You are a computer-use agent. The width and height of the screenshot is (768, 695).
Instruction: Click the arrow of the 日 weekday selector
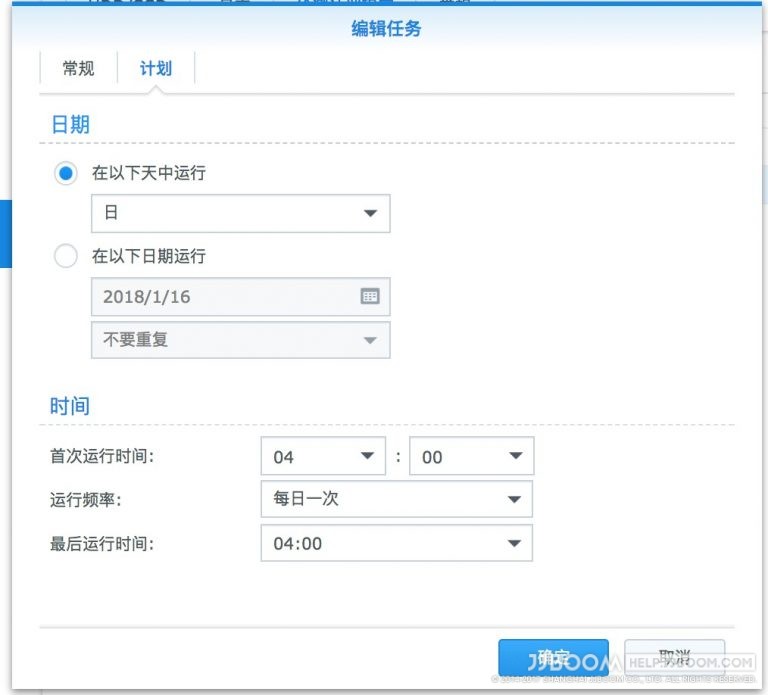[x=370, y=213]
